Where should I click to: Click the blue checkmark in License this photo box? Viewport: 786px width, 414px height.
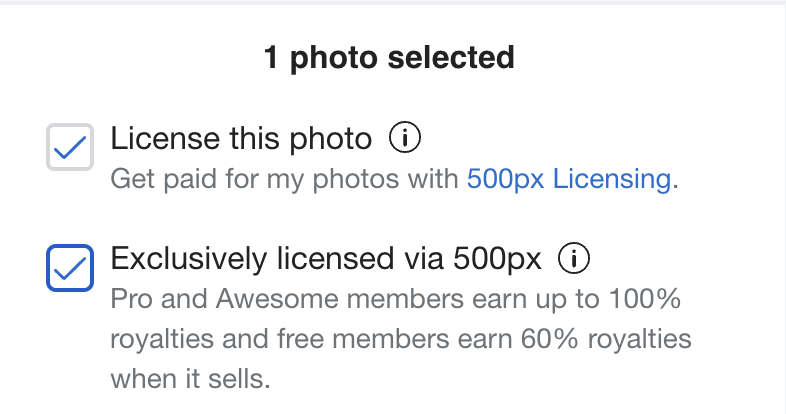[x=70, y=147]
